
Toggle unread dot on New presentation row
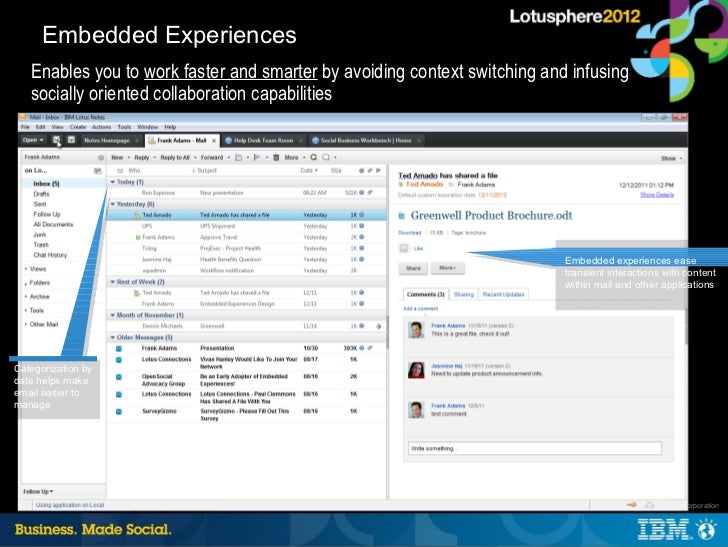(x=362, y=192)
